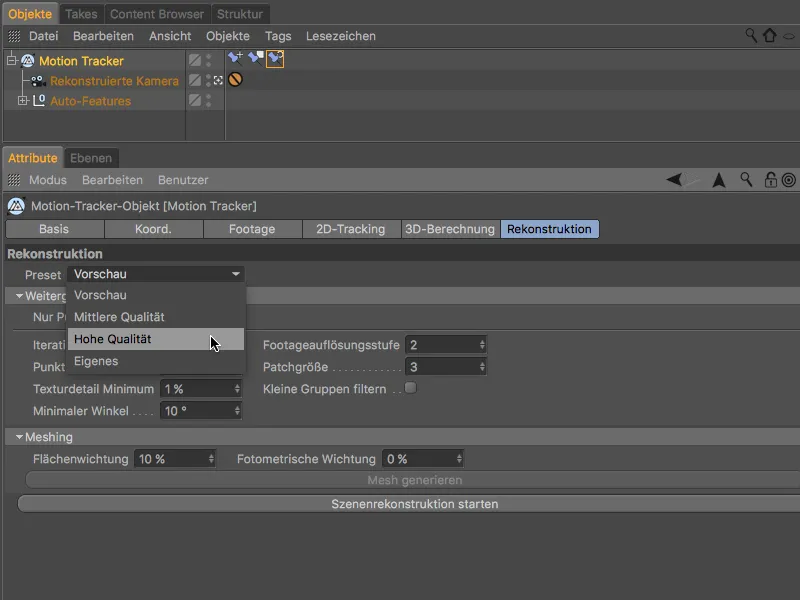This screenshot has height=600, width=800.
Task: Switch to the Basis tab
Action: [x=55, y=229]
